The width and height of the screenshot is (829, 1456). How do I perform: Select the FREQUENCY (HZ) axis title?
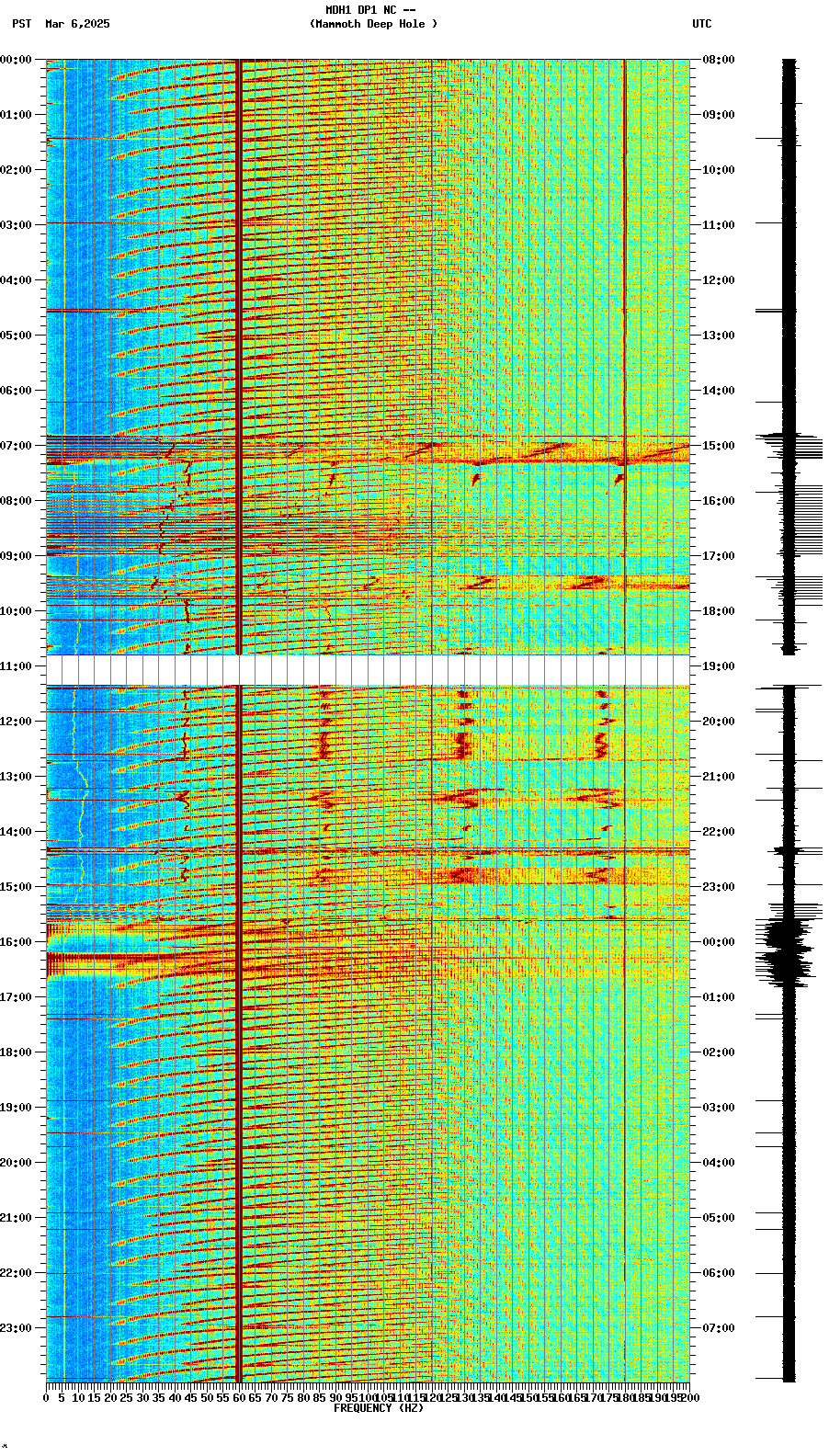379,1408
